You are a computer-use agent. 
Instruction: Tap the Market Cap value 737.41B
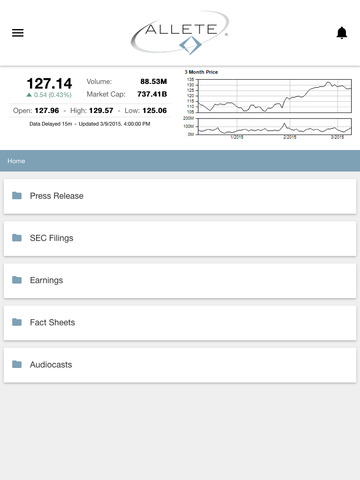pyautogui.click(x=152, y=94)
